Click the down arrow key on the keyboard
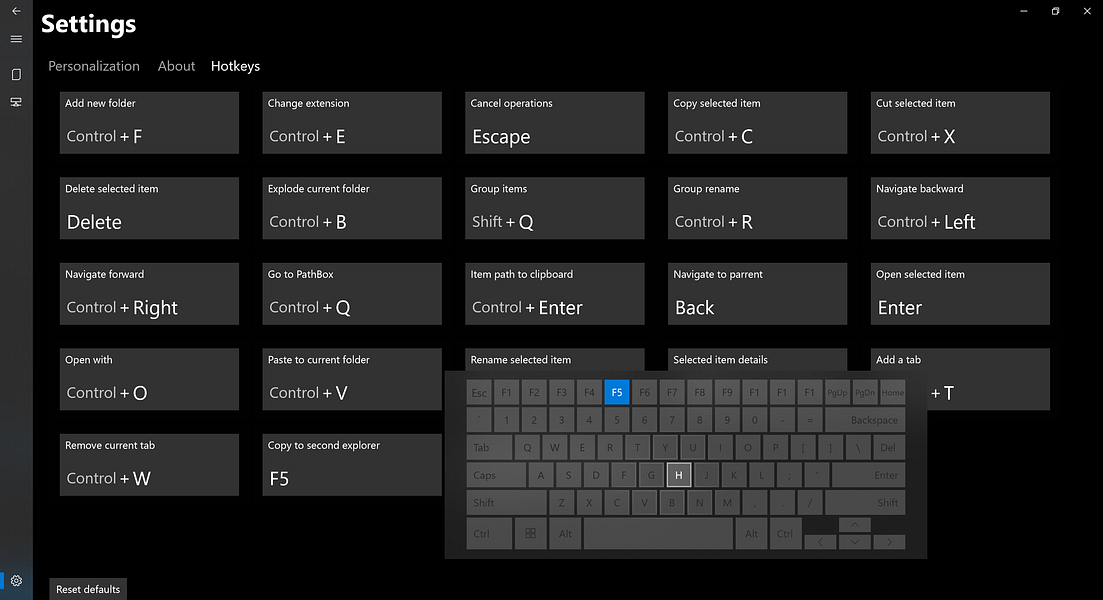1103x600 pixels. coord(855,542)
